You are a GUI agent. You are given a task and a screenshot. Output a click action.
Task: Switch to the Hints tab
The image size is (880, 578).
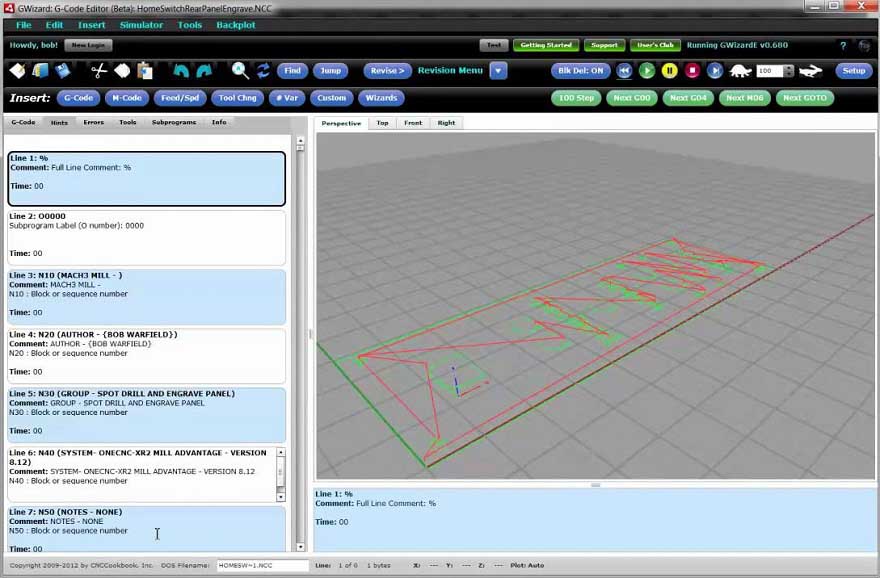pyautogui.click(x=59, y=122)
